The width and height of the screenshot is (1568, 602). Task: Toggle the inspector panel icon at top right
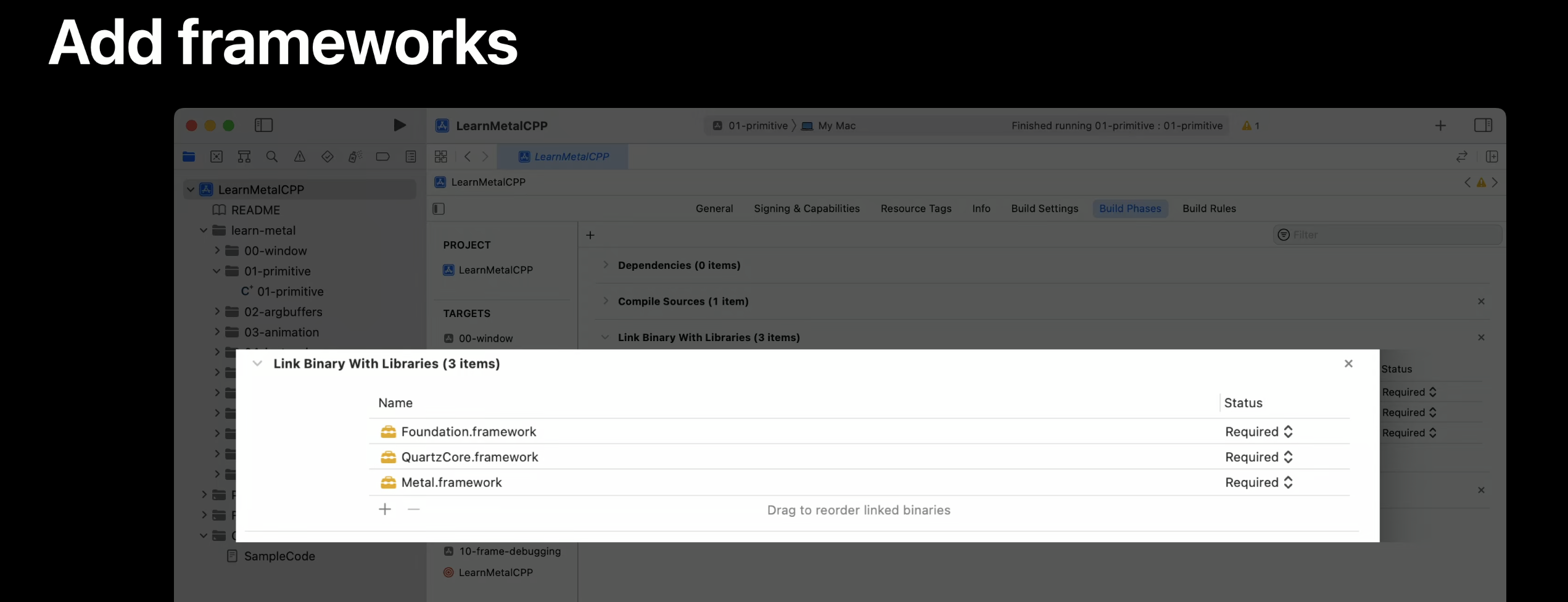[x=1483, y=125]
